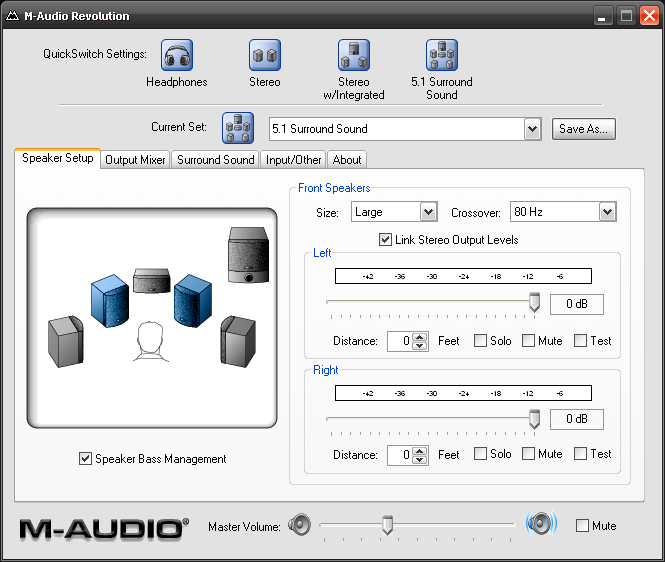The image size is (665, 562).
Task: Click the Left Distance input field
Action: point(400,341)
